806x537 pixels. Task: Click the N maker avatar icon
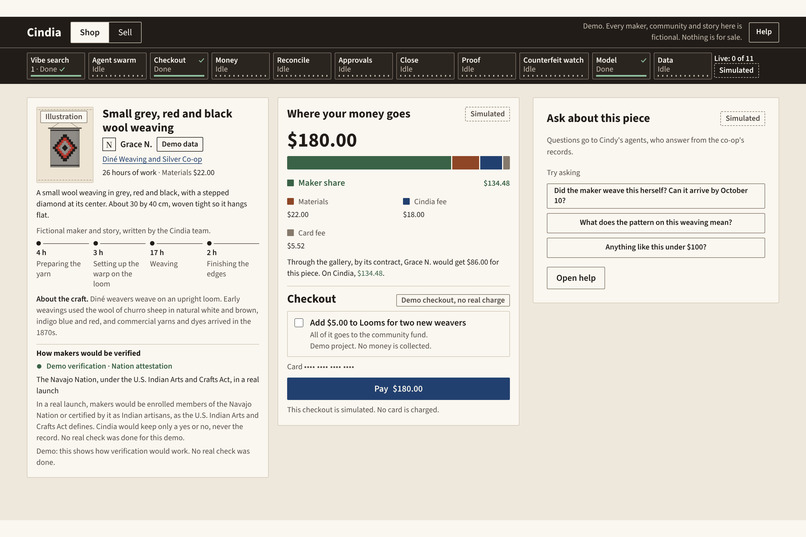[109, 144]
